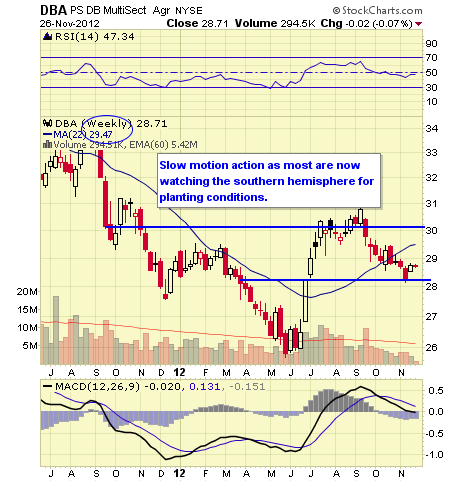Click the blue MA(22) legend line marker
Image resolution: width=460 pixels, height=482 pixels.
pos(47,134)
